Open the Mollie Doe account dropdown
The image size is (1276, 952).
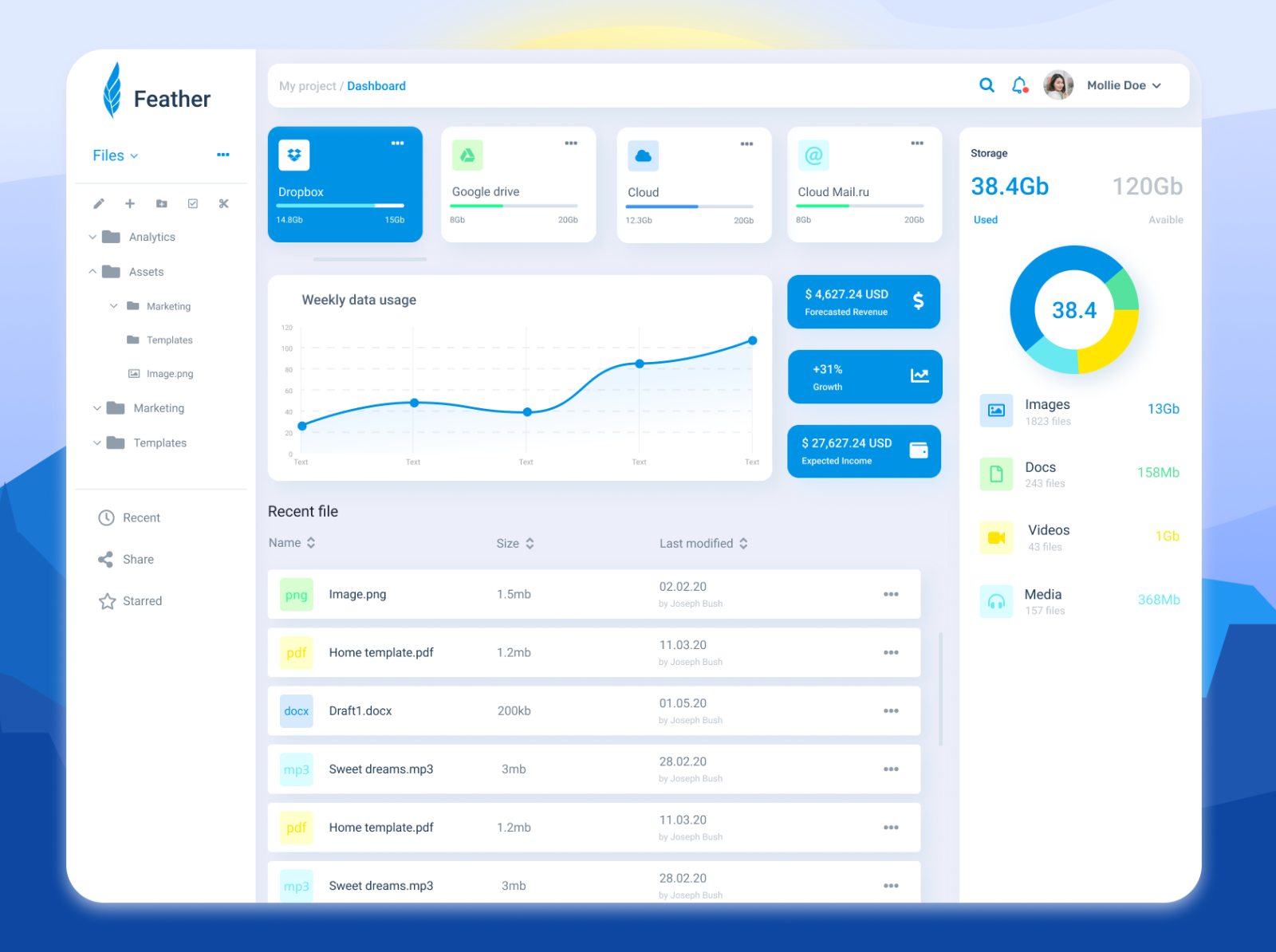[x=1123, y=85]
